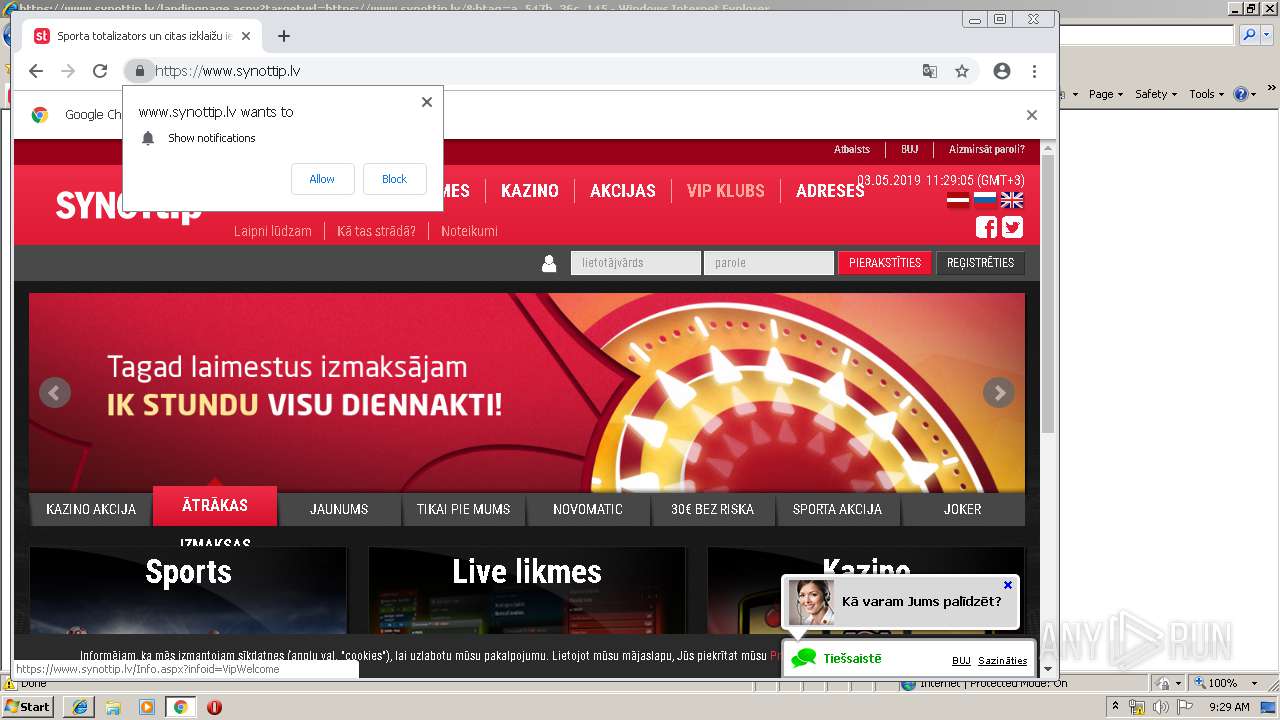Open the Live likmes tile
Viewport: 1280px width, 720px height.
point(527,590)
